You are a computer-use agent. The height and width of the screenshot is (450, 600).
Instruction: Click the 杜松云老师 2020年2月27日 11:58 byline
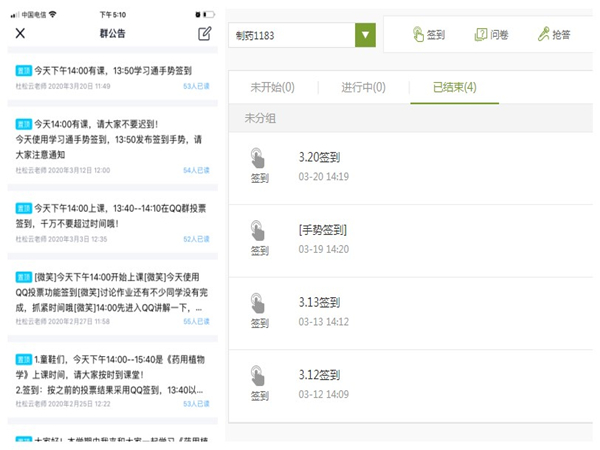click(x=62, y=321)
